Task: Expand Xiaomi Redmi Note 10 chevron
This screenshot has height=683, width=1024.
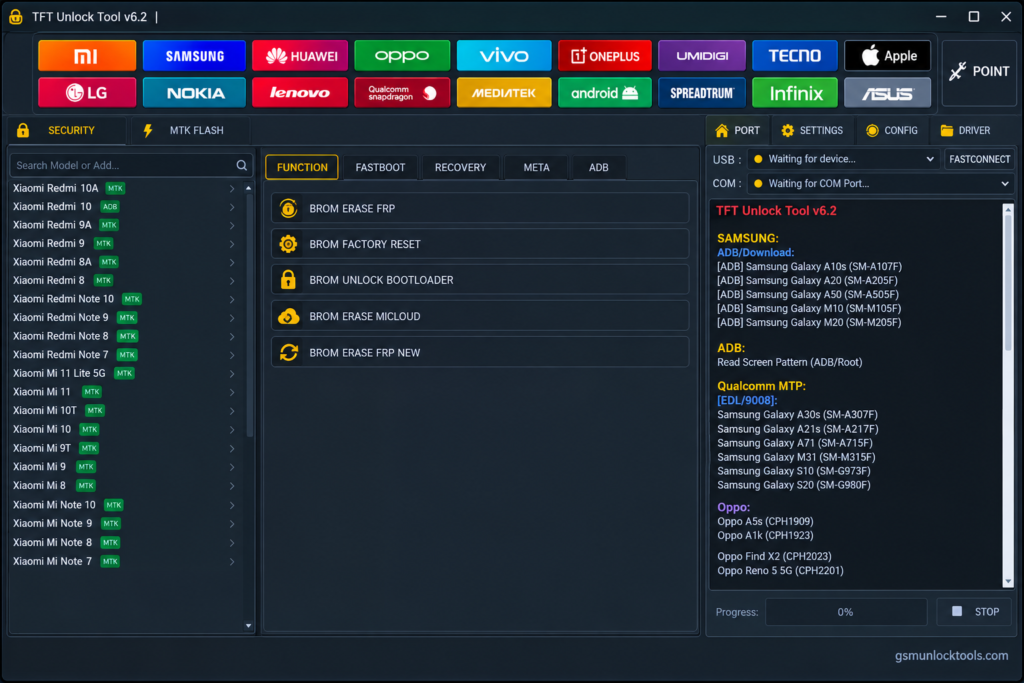Action: [232, 299]
